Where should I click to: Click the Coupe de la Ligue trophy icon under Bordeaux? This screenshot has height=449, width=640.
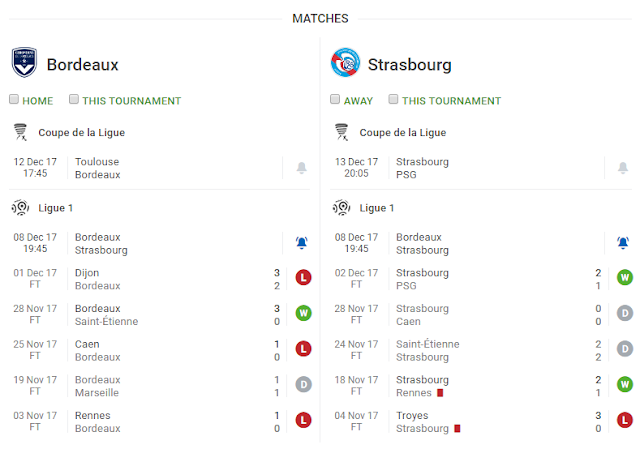coord(21,132)
